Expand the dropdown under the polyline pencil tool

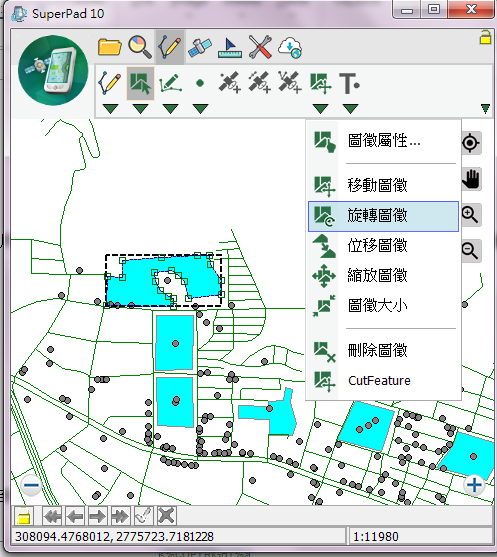click(x=110, y=109)
